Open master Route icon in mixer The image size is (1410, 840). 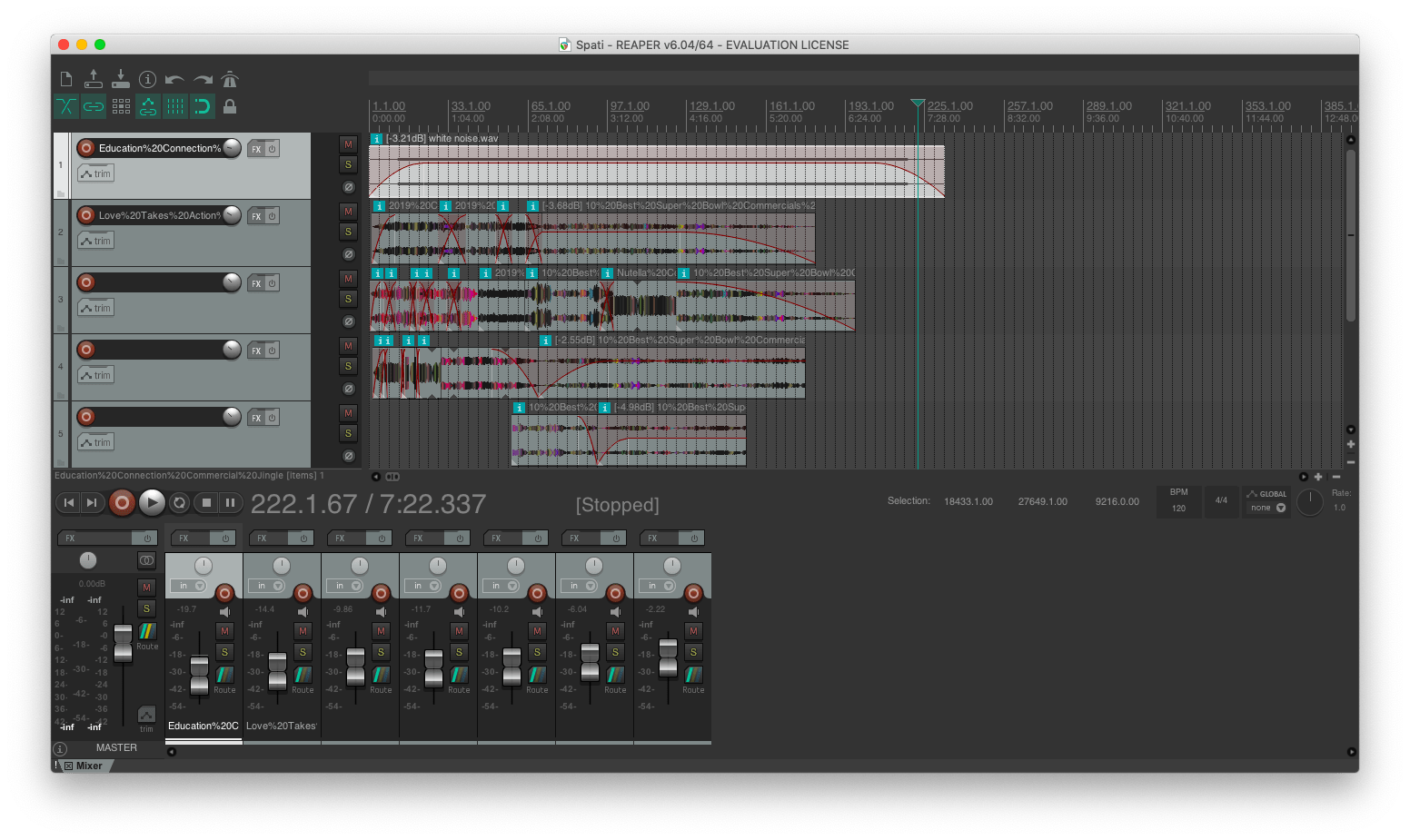tap(147, 630)
